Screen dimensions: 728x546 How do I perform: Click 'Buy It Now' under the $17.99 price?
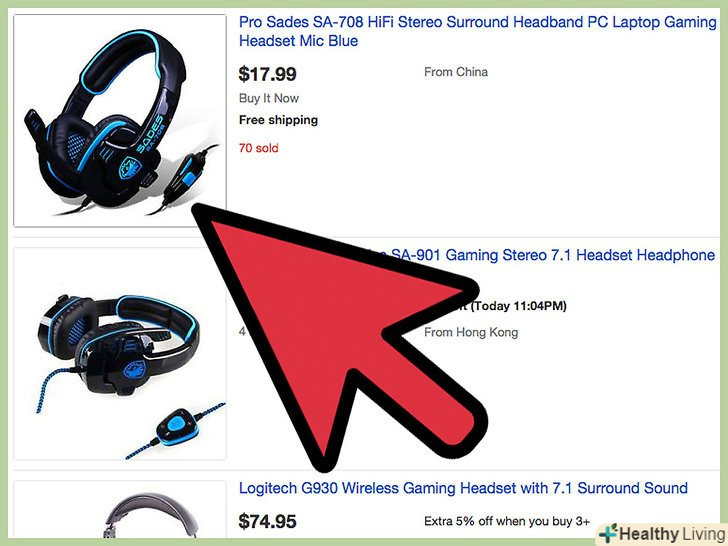(269, 98)
